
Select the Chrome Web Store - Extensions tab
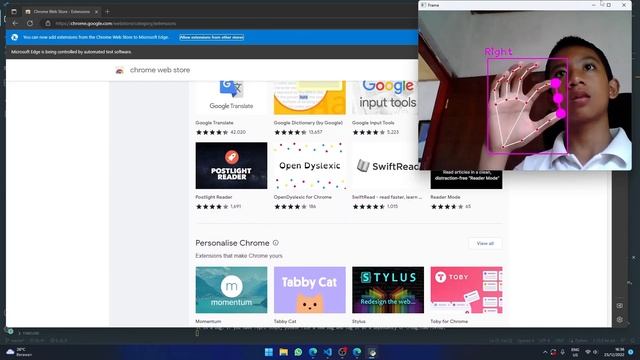point(61,12)
